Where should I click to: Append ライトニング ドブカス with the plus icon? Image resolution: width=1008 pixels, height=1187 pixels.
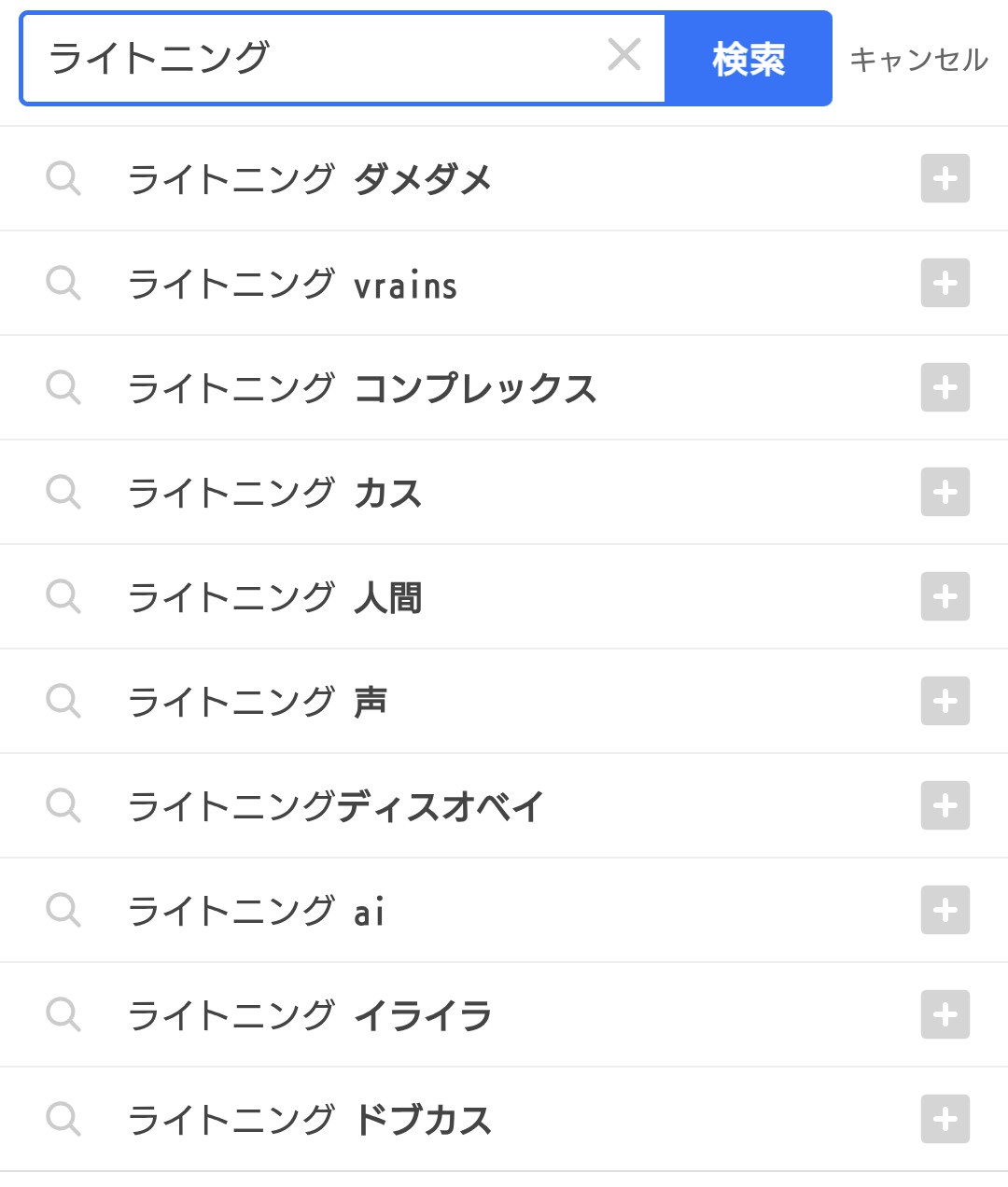point(945,1119)
